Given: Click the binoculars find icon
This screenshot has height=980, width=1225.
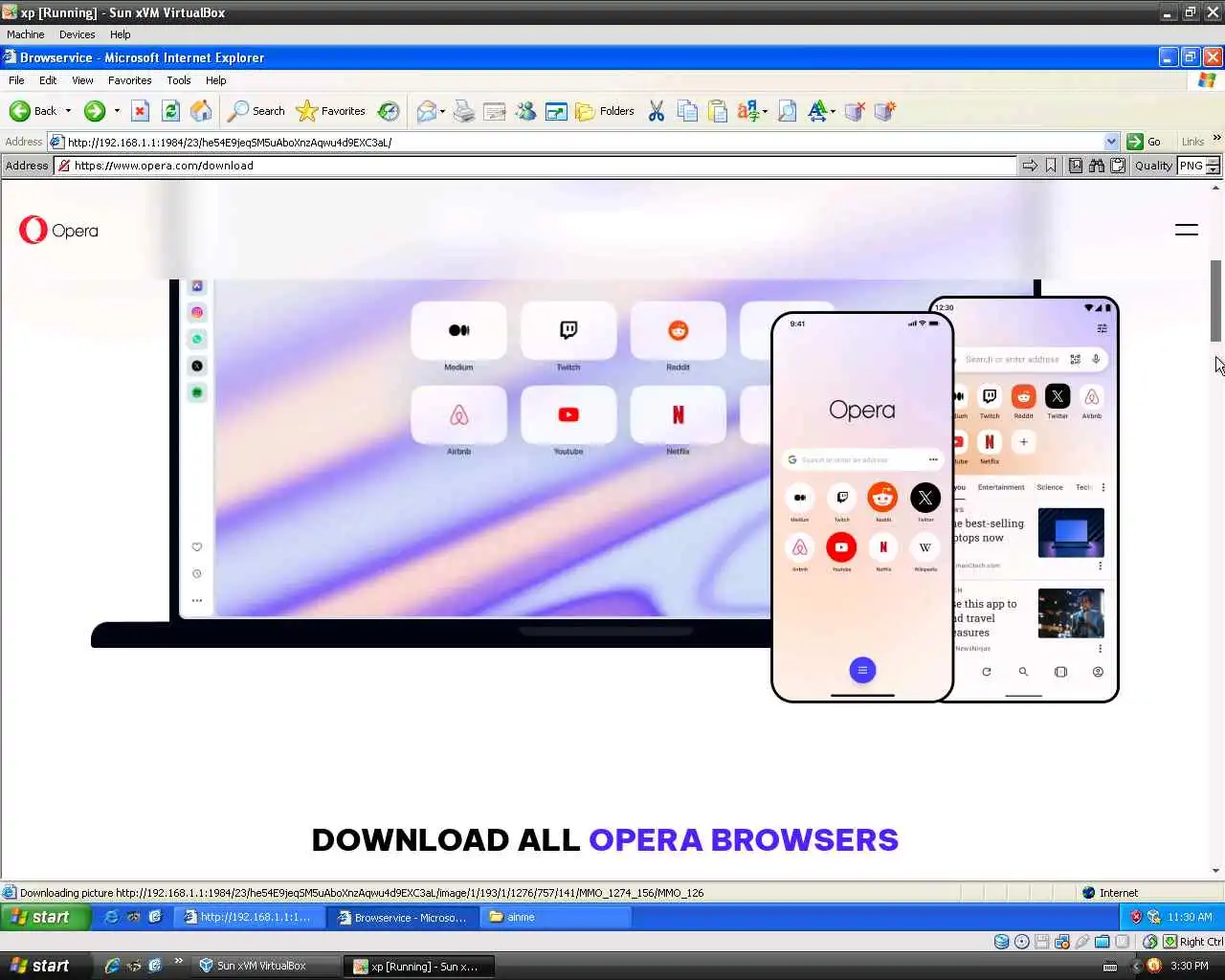Looking at the screenshot, I should [1097, 166].
